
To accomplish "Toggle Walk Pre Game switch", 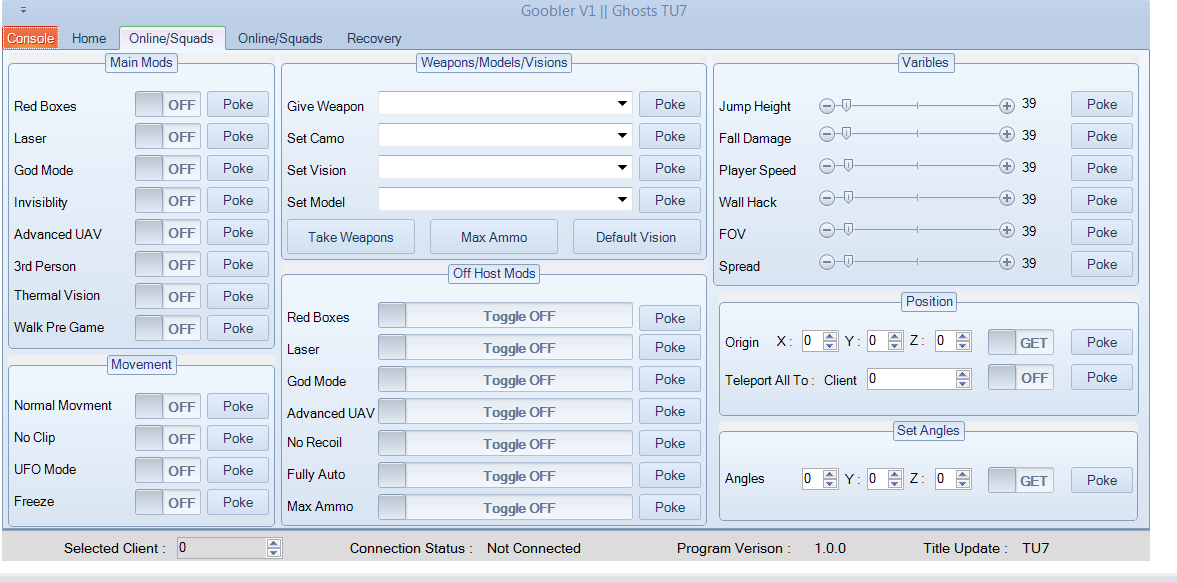I will tap(168, 328).
